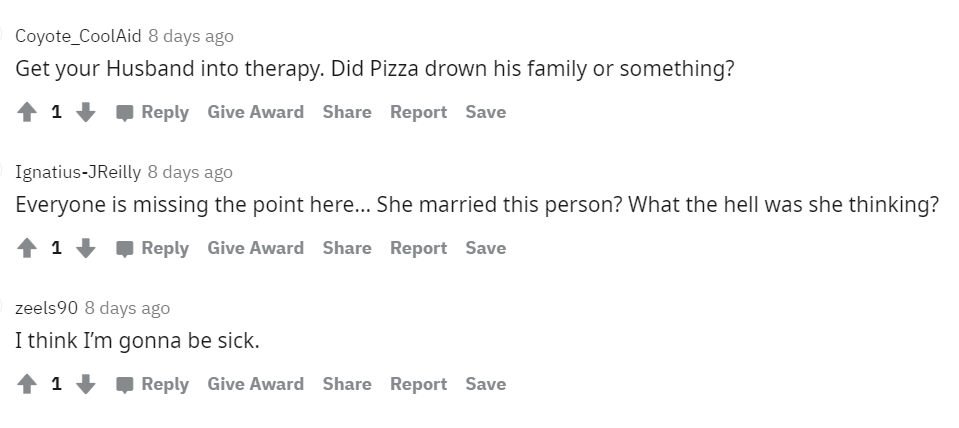Downvote zeels90's comment
This screenshot has width=959, height=428.
point(85,385)
